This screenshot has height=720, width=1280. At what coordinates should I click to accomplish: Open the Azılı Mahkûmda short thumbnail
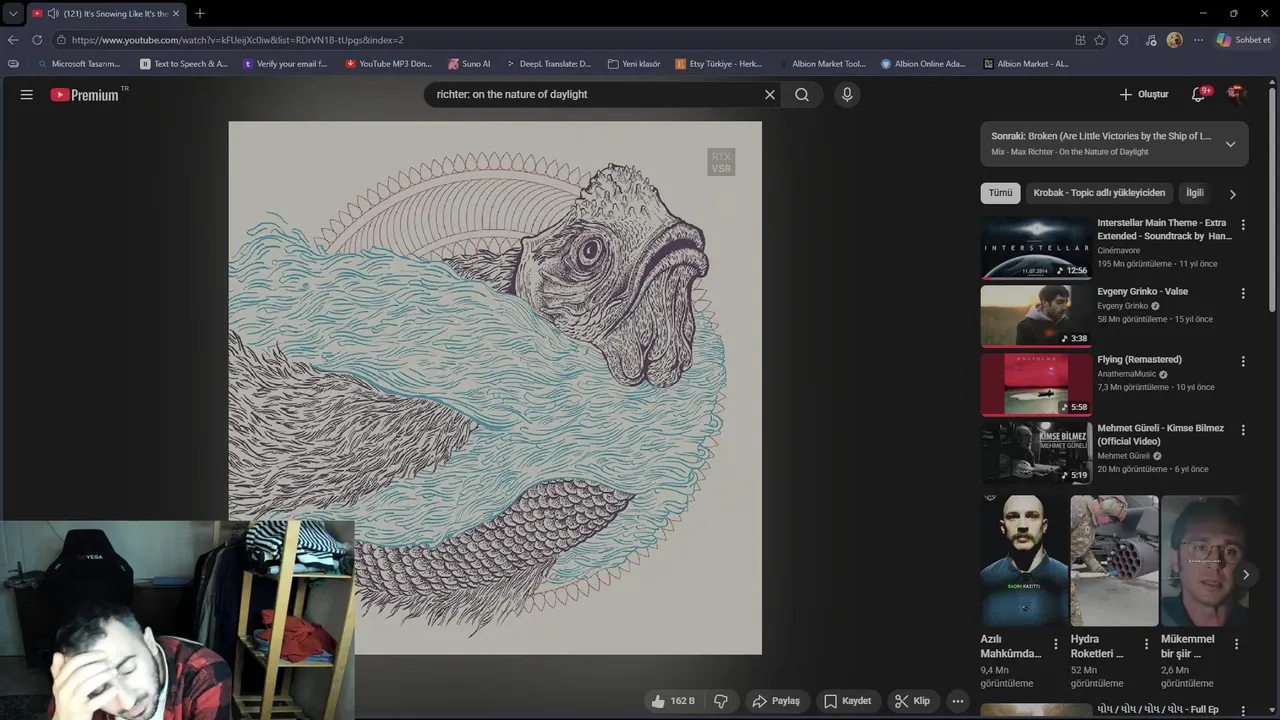coord(1024,561)
